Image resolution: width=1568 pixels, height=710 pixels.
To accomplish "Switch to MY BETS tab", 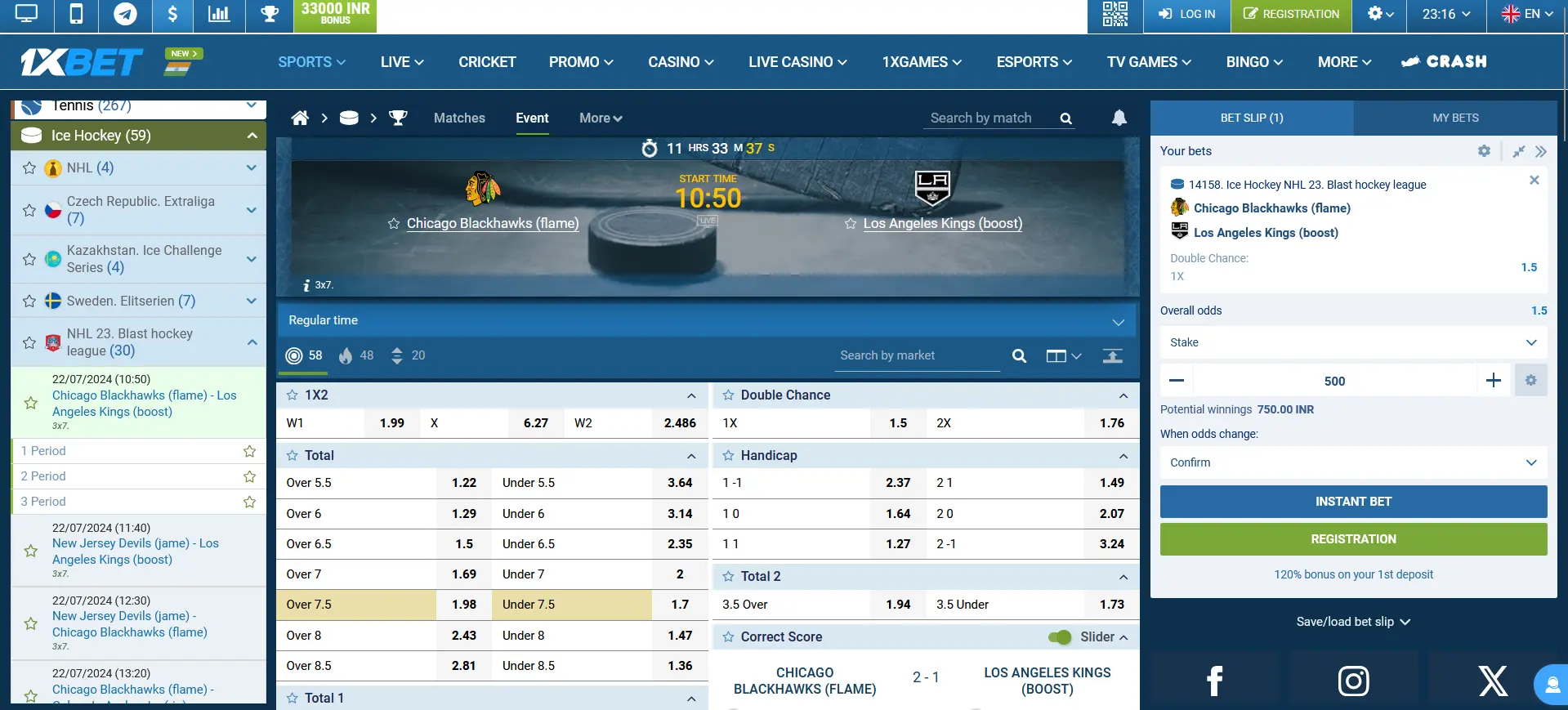I will pos(1455,118).
